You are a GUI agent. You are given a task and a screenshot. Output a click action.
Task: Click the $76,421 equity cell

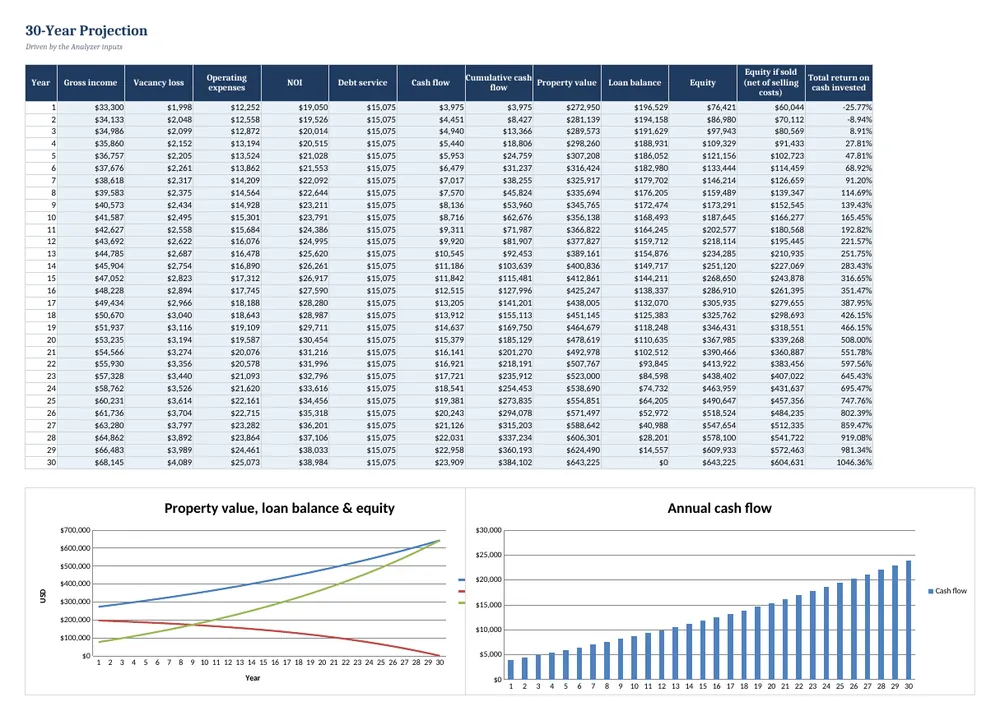click(x=703, y=107)
